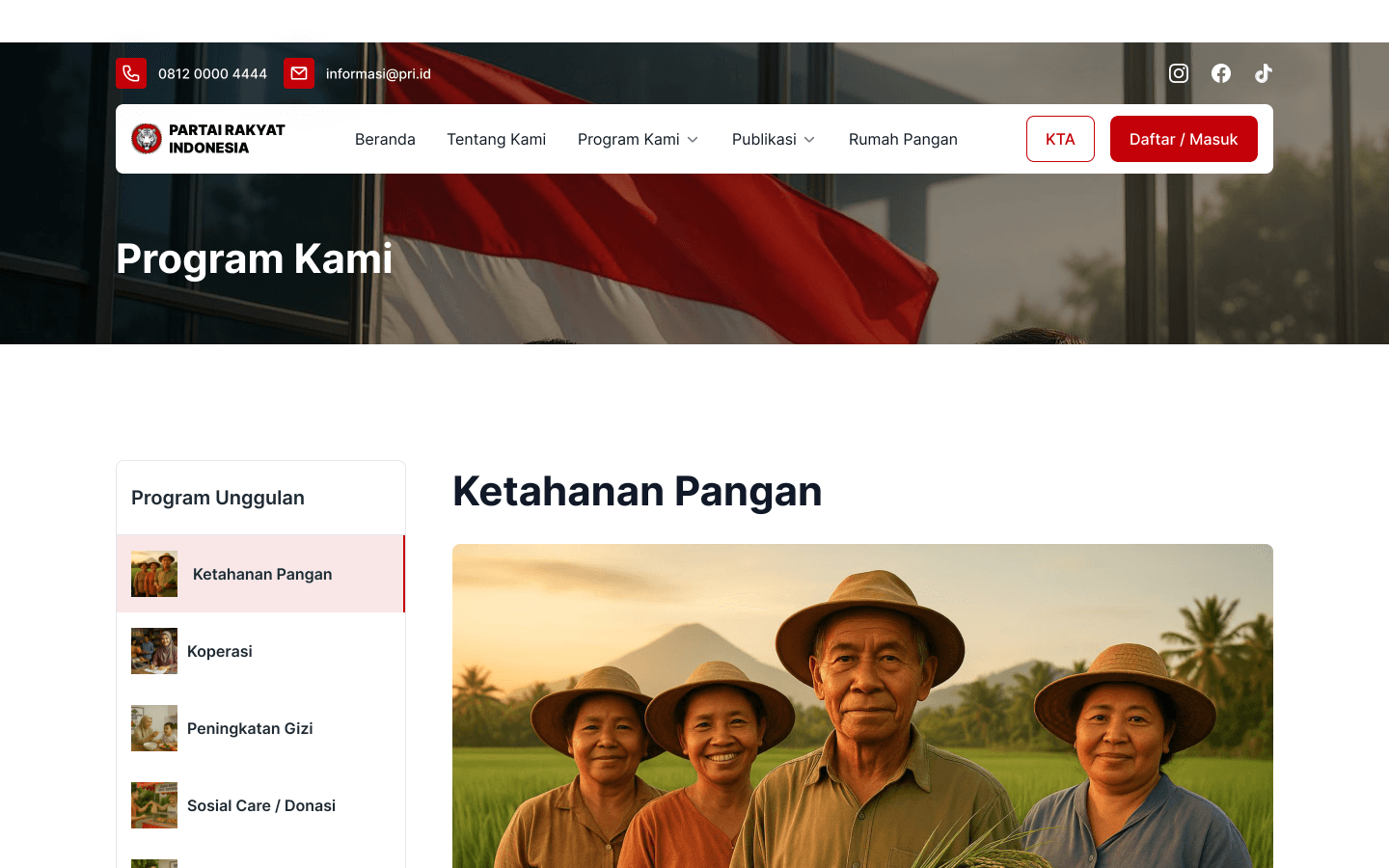Image resolution: width=1389 pixels, height=868 pixels.
Task: Select Ketahanan Pangan in the sidebar
Action: click(260, 574)
